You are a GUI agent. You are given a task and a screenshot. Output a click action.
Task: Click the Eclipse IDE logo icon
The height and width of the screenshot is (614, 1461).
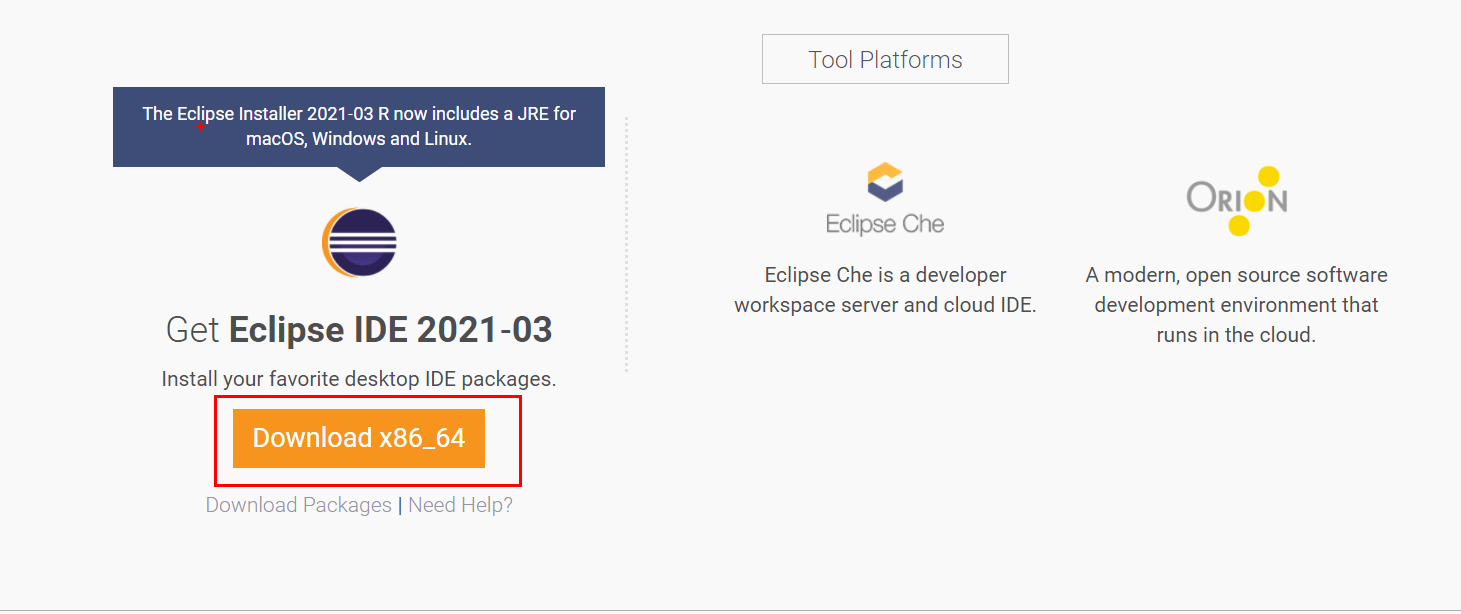pos(359,243)
